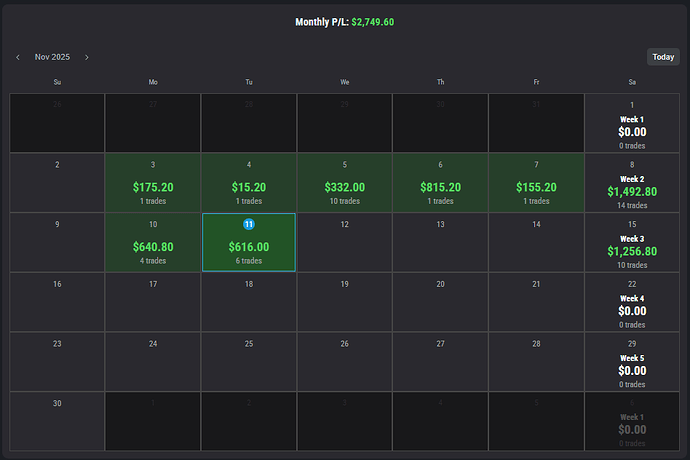This screenshot has height=460, width=690.
Task: Pick November 19 on the calendar
Action: click(344, 302)
